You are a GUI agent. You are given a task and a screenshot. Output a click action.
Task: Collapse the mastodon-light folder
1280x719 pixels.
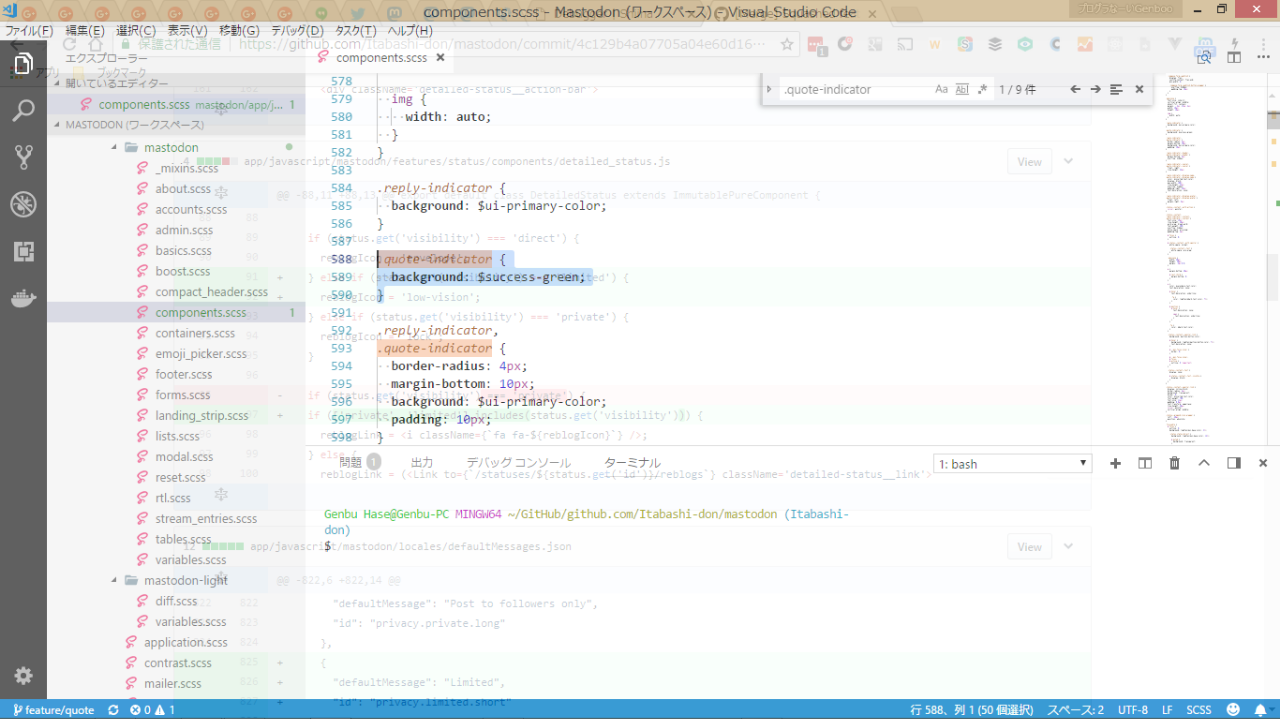pos(185,580)
